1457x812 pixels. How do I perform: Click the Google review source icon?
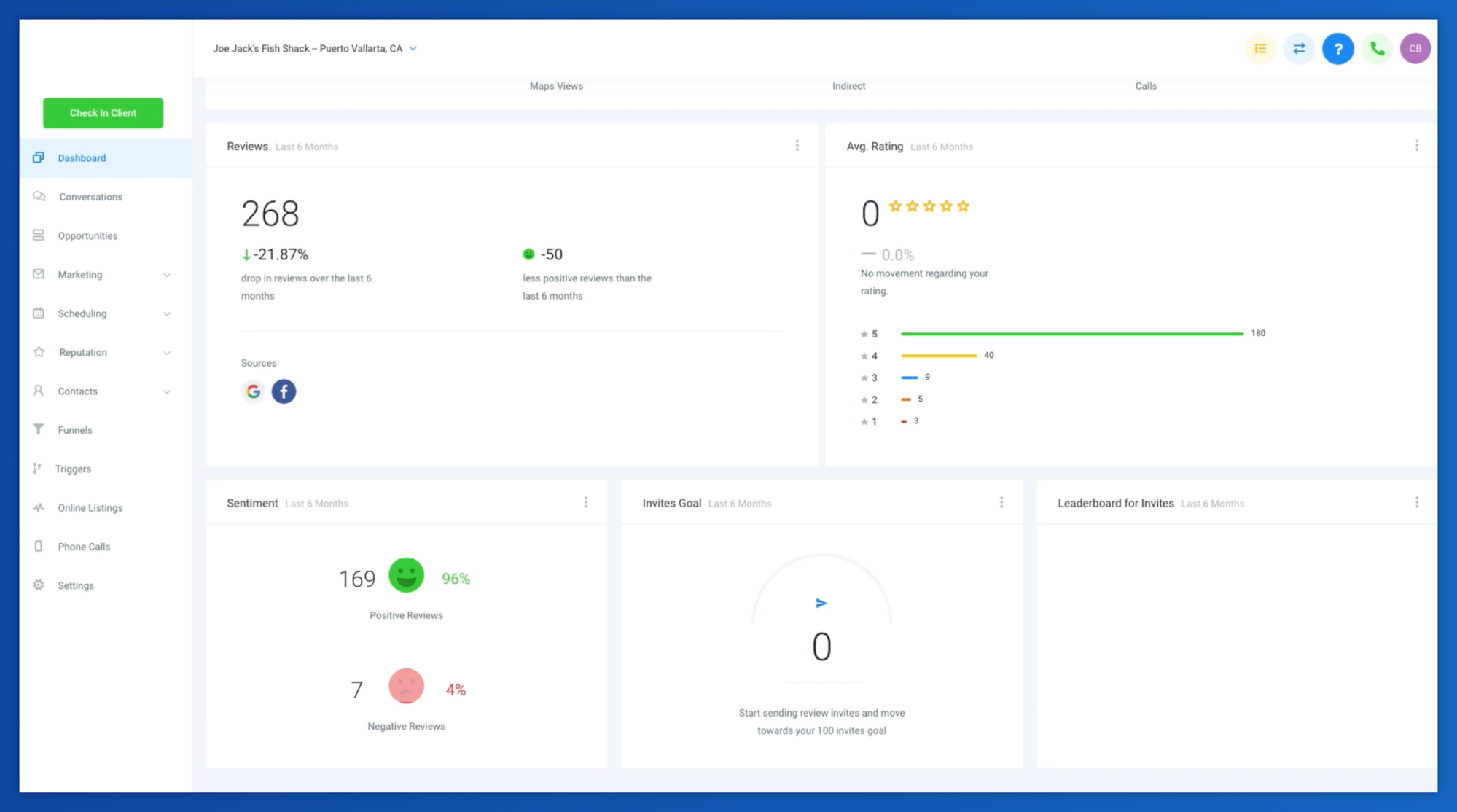(x=253, y=391)
